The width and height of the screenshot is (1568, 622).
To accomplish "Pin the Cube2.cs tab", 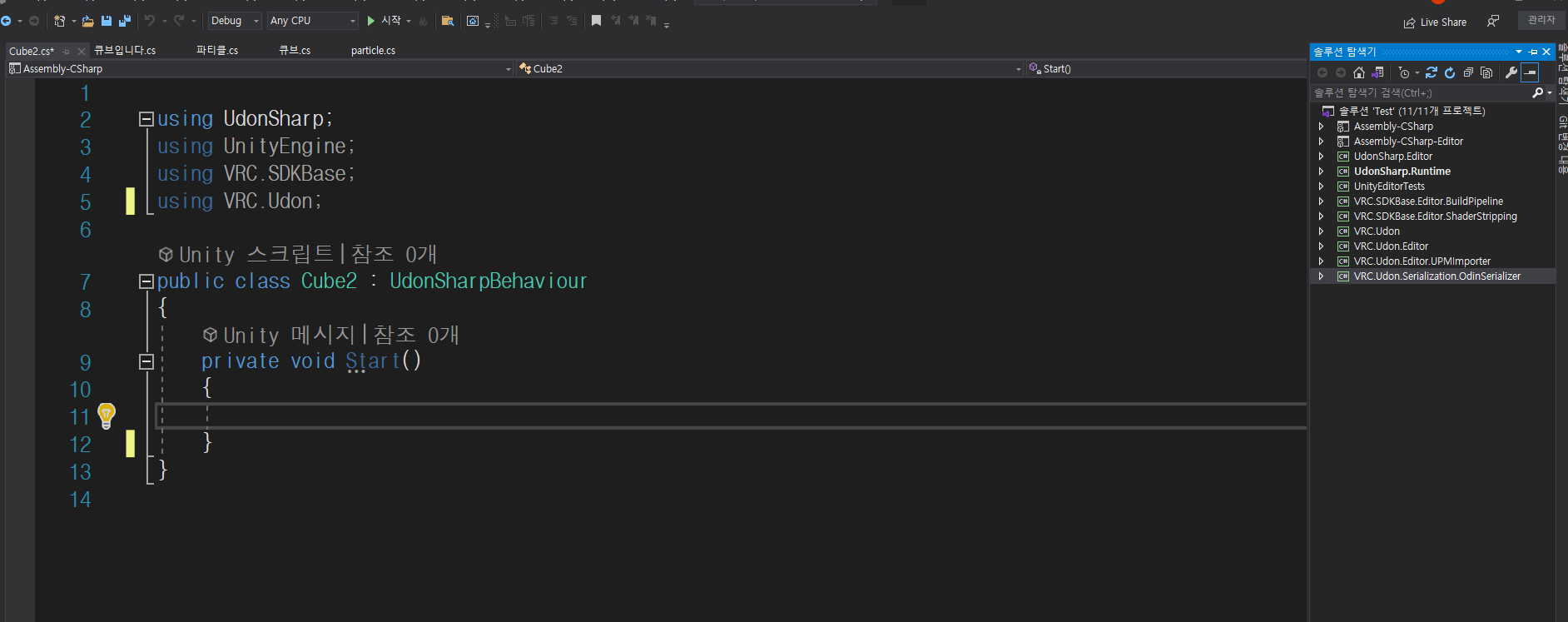I will pos(67,52).
